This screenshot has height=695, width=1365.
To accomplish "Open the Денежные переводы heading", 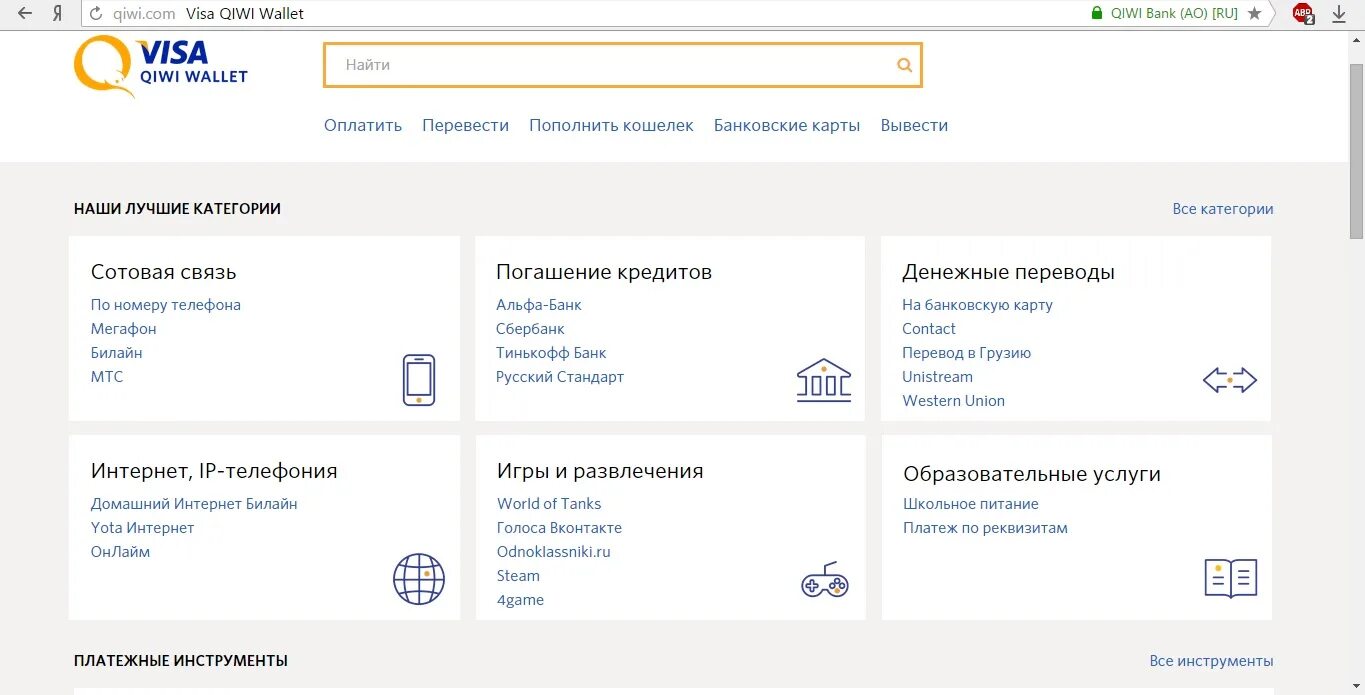I will click(1008, 272).
